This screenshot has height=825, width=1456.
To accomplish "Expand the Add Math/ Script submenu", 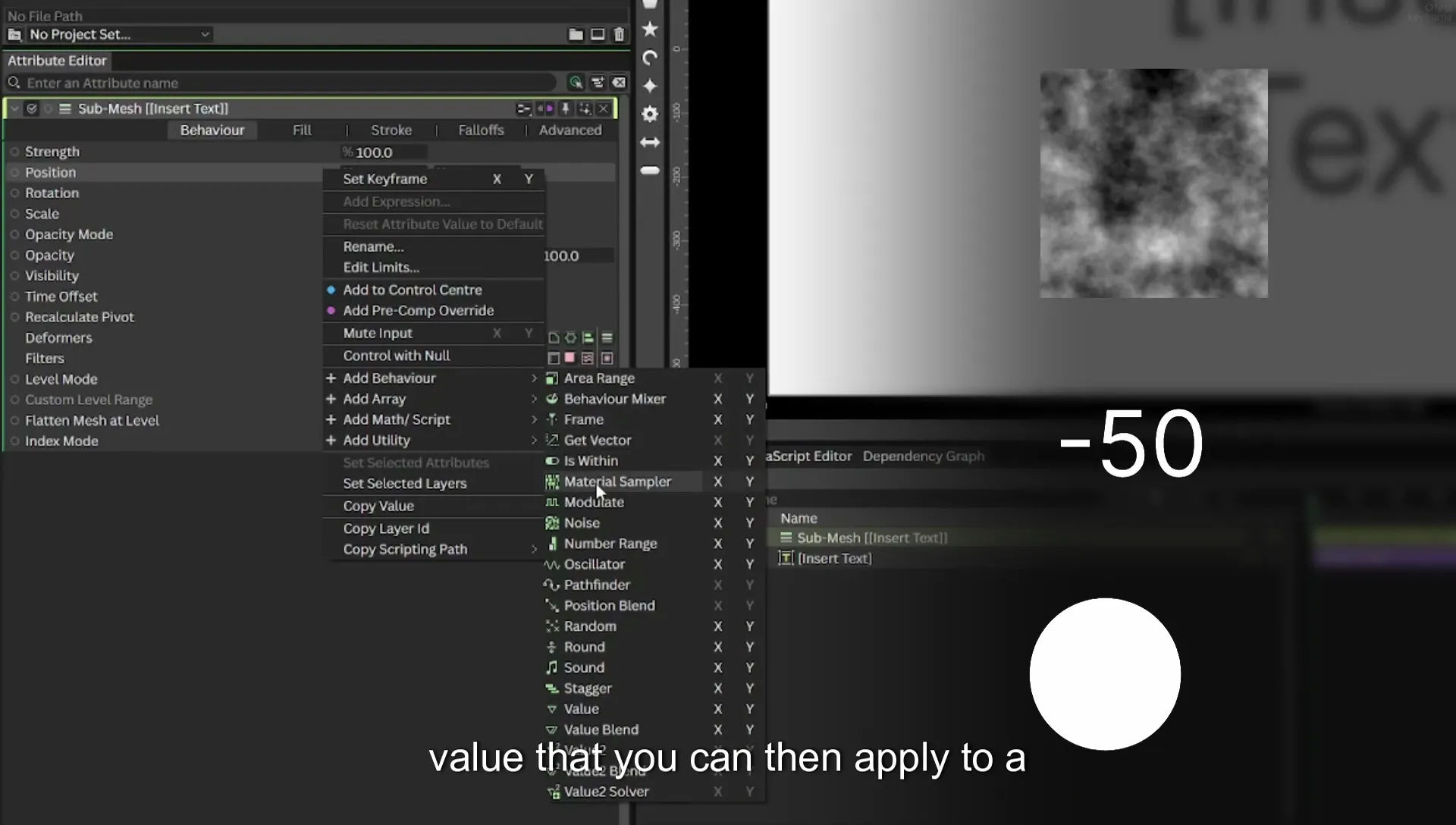I will pos(434,419).
